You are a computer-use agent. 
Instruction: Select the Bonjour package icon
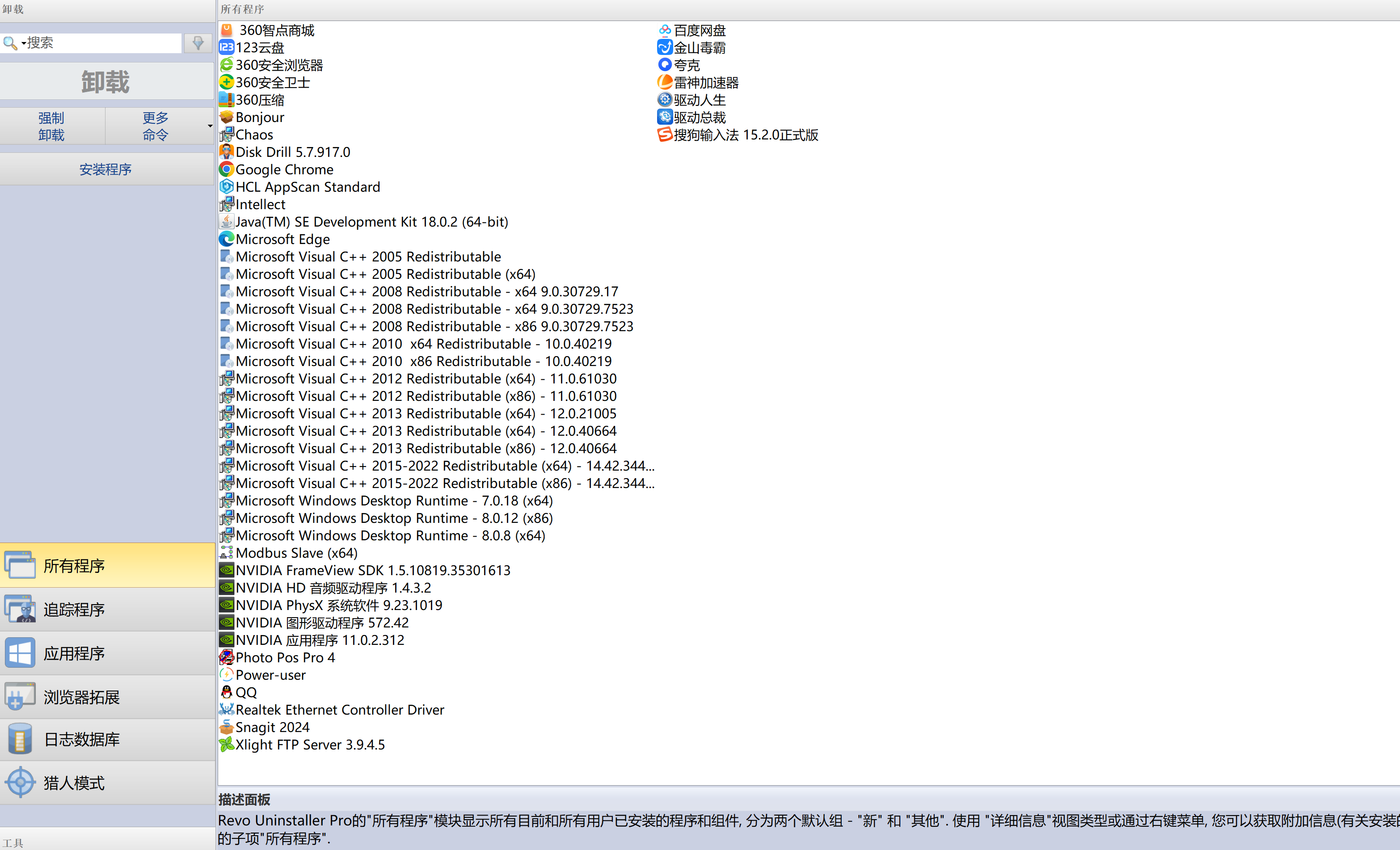(x=226, y=117)
